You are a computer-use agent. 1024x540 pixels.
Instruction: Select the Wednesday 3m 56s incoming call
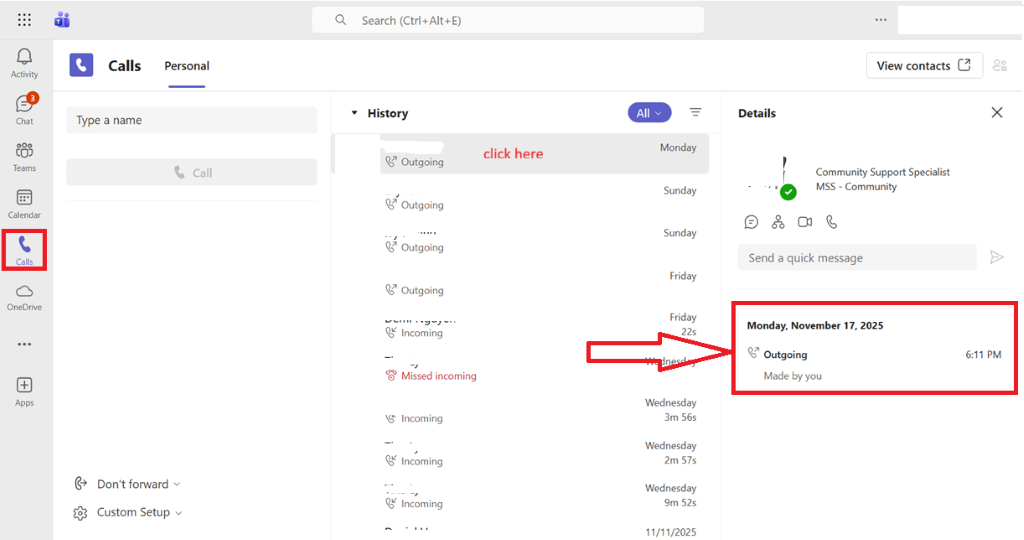coord(520,411)
